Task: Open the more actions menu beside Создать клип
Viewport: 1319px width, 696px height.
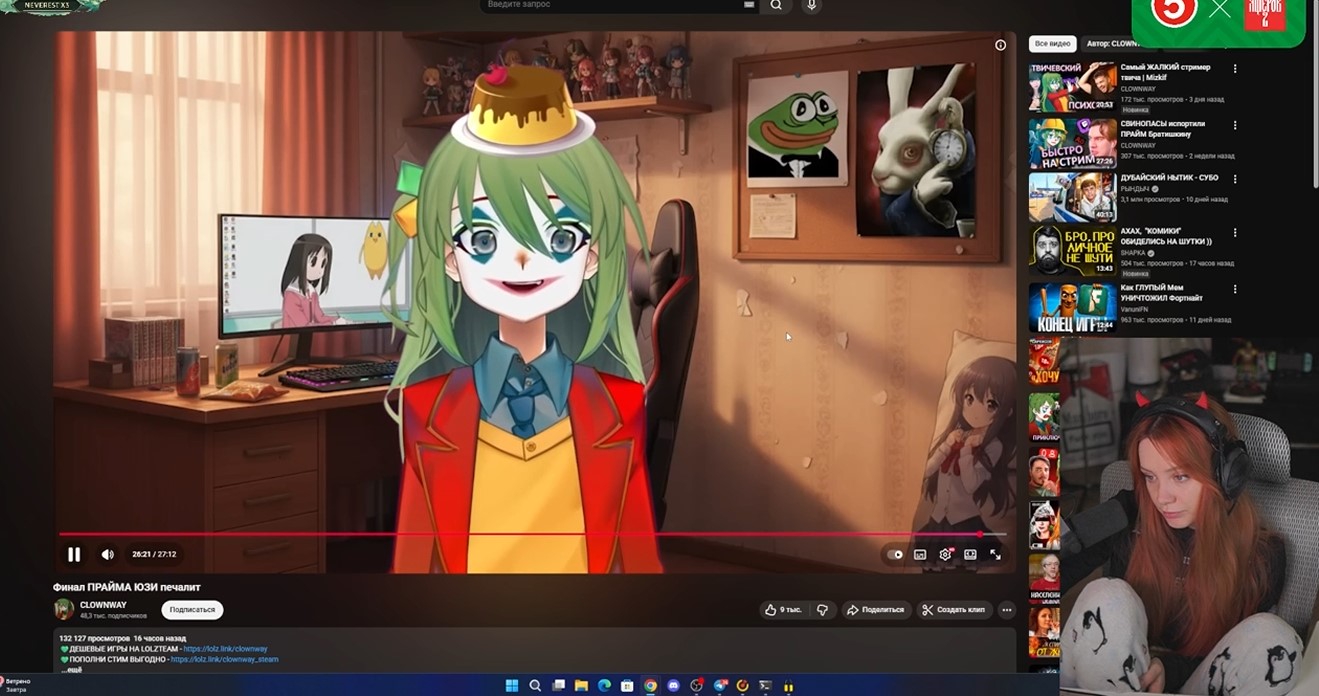Action: click(x=1007, y=610)
